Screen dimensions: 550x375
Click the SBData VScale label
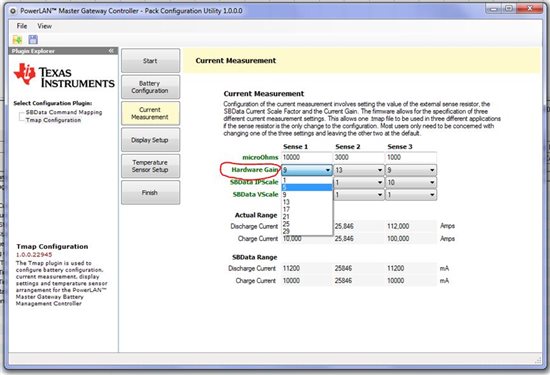coord(255,194)
